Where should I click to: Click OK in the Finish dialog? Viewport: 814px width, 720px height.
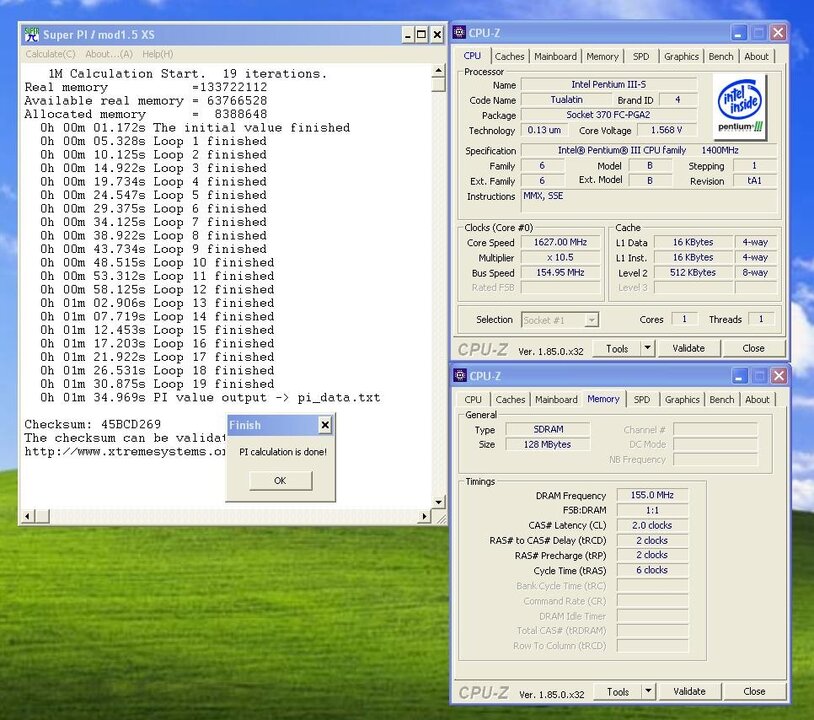point(280,481)
